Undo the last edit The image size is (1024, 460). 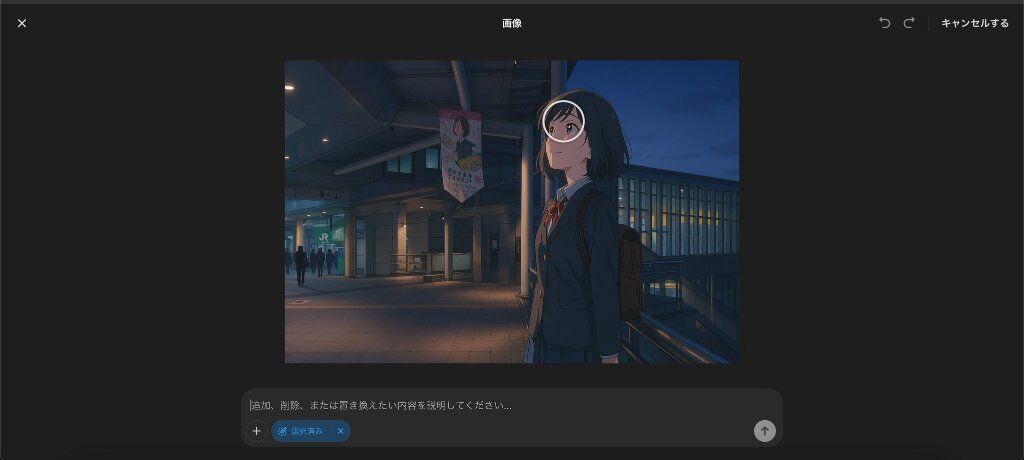click(x=884, y=24)
